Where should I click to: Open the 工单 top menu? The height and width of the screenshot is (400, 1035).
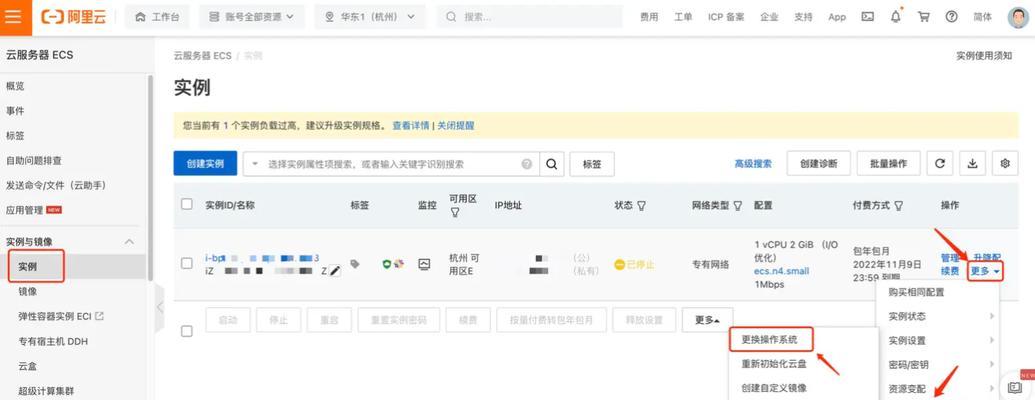[x=683, y=17]
